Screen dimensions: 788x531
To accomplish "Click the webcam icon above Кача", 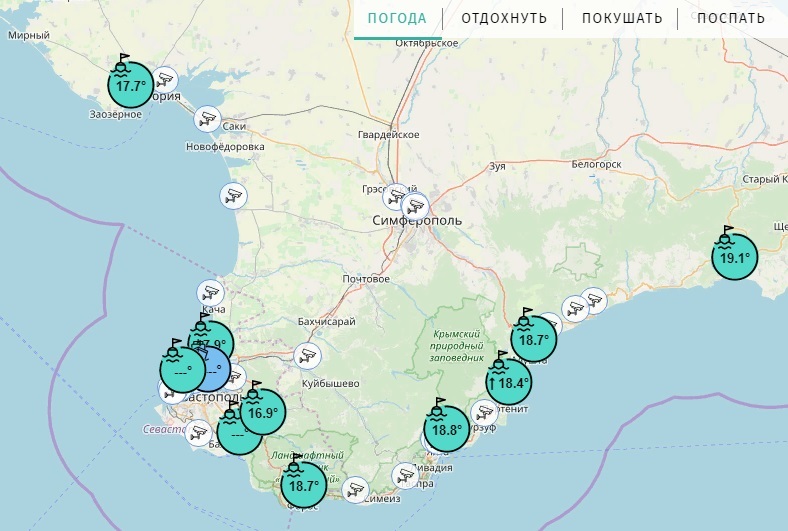I will click(x=210, y=293).
